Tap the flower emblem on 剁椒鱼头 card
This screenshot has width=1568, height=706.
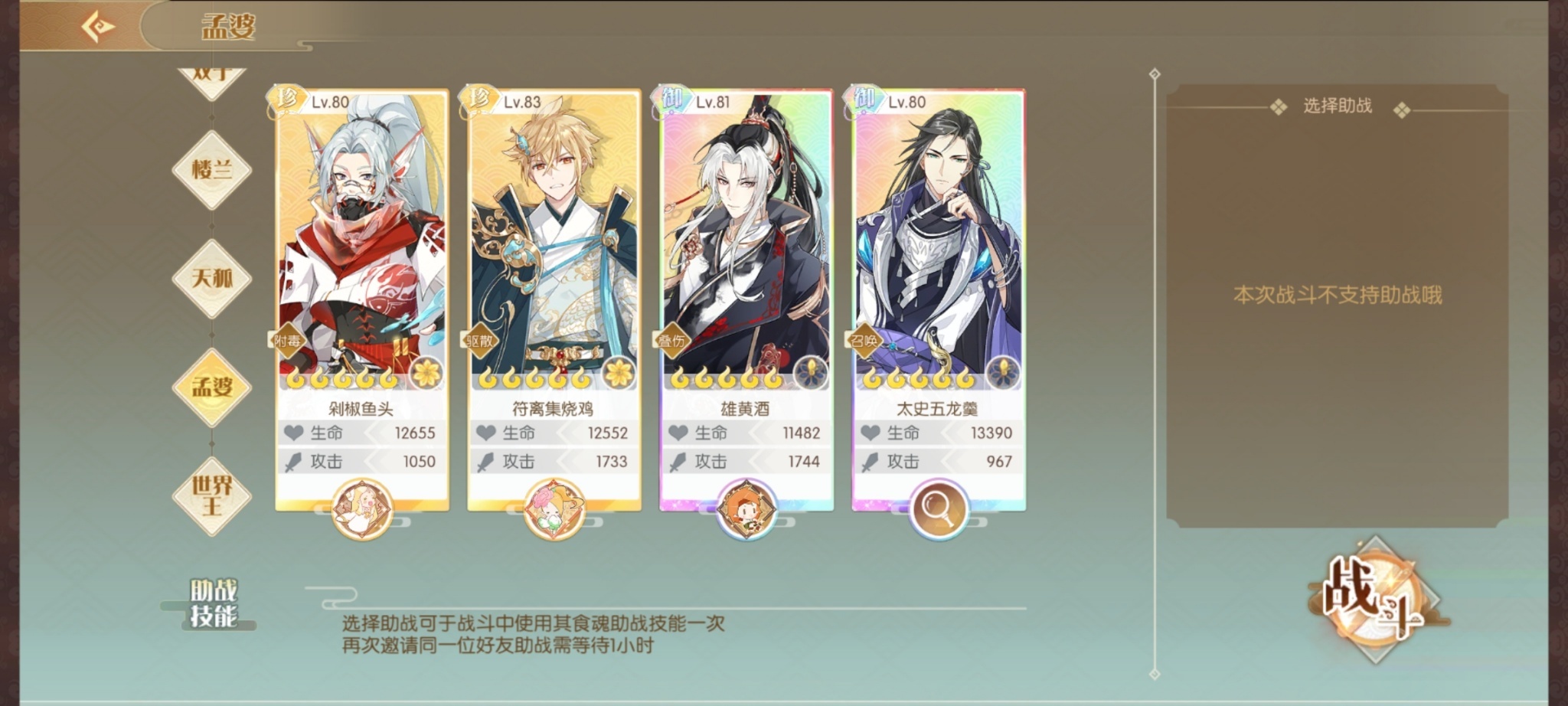(x=426, y=373)
